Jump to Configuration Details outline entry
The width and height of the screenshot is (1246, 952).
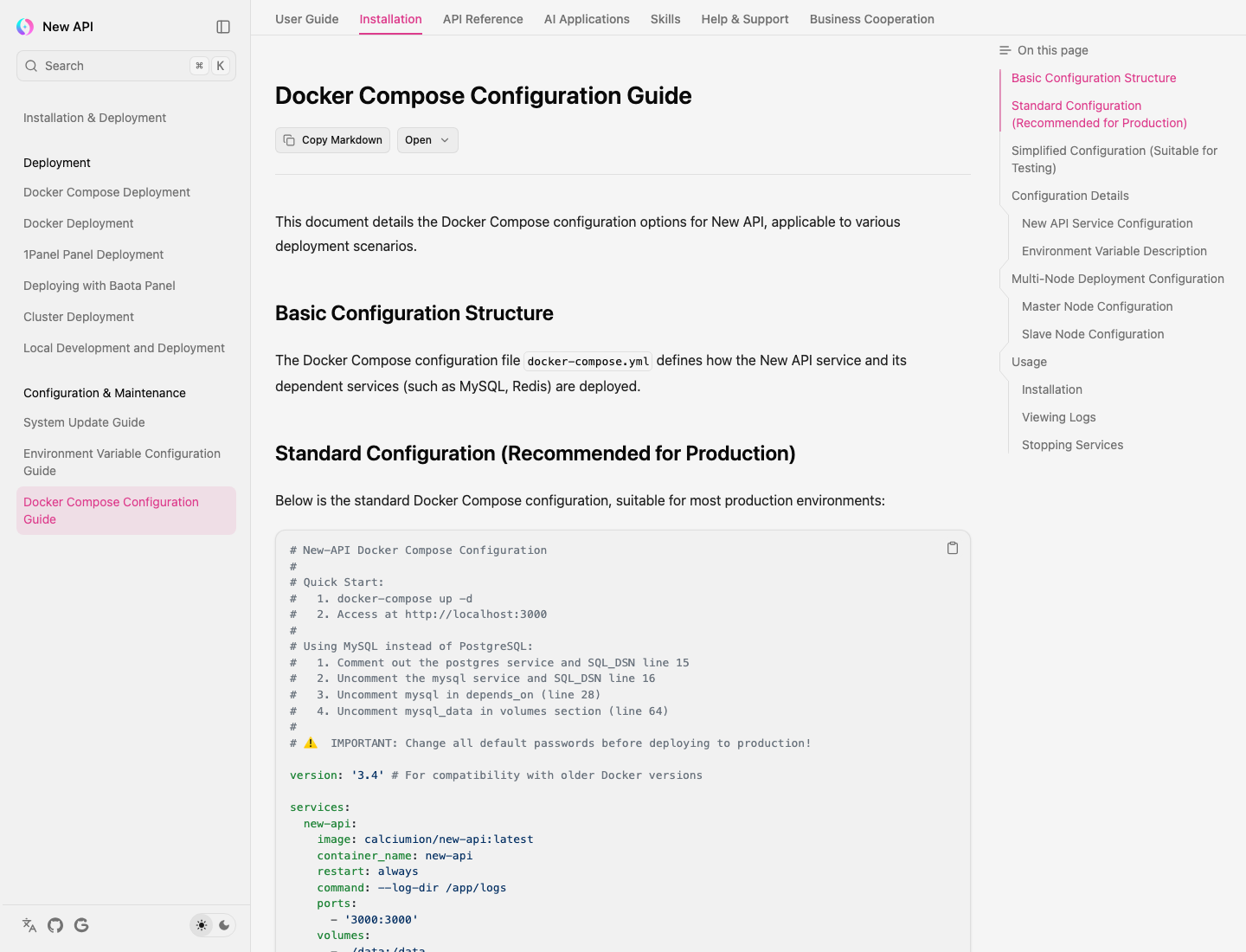click(1070, 196)
